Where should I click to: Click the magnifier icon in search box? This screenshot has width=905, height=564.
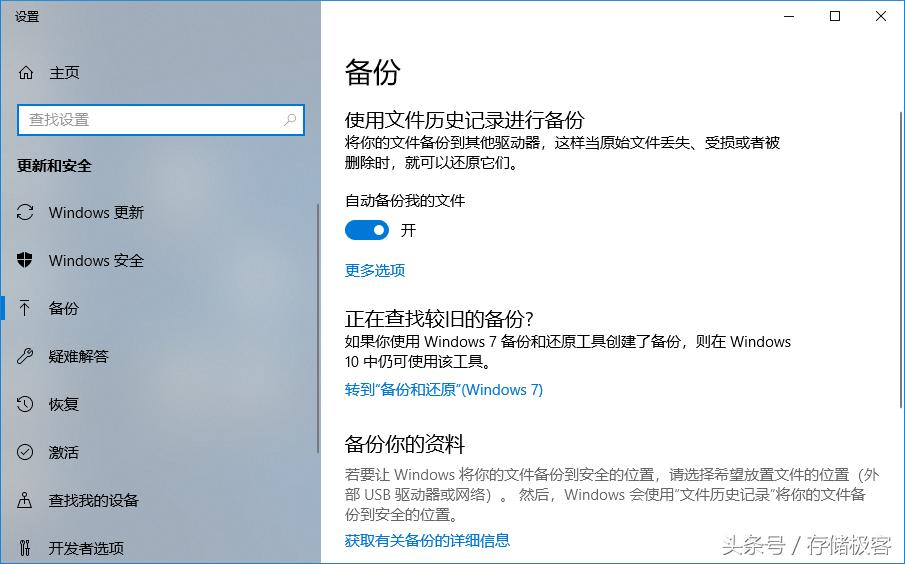[290, 119]
